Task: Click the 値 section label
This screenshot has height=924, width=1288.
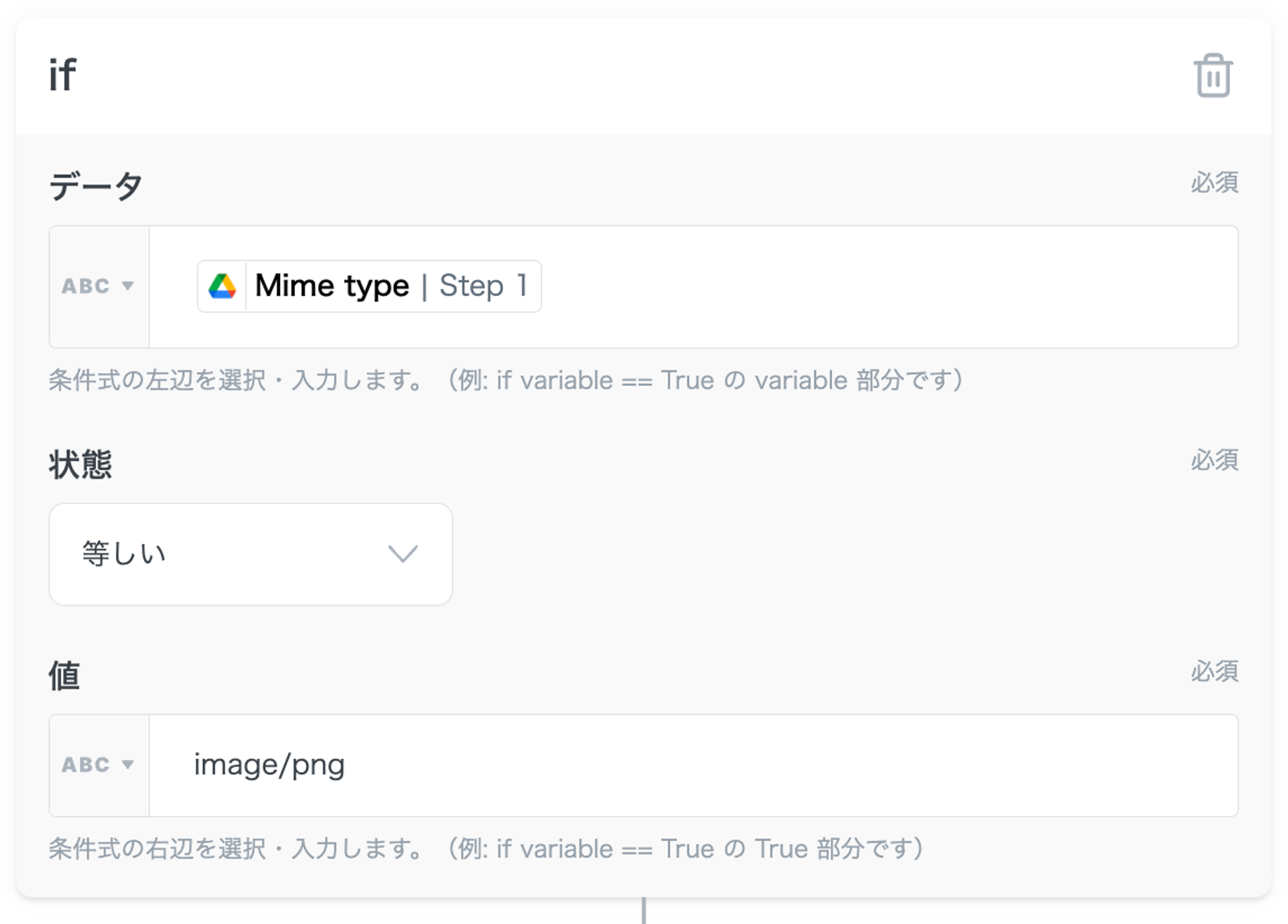Action: tap(64, 675)
